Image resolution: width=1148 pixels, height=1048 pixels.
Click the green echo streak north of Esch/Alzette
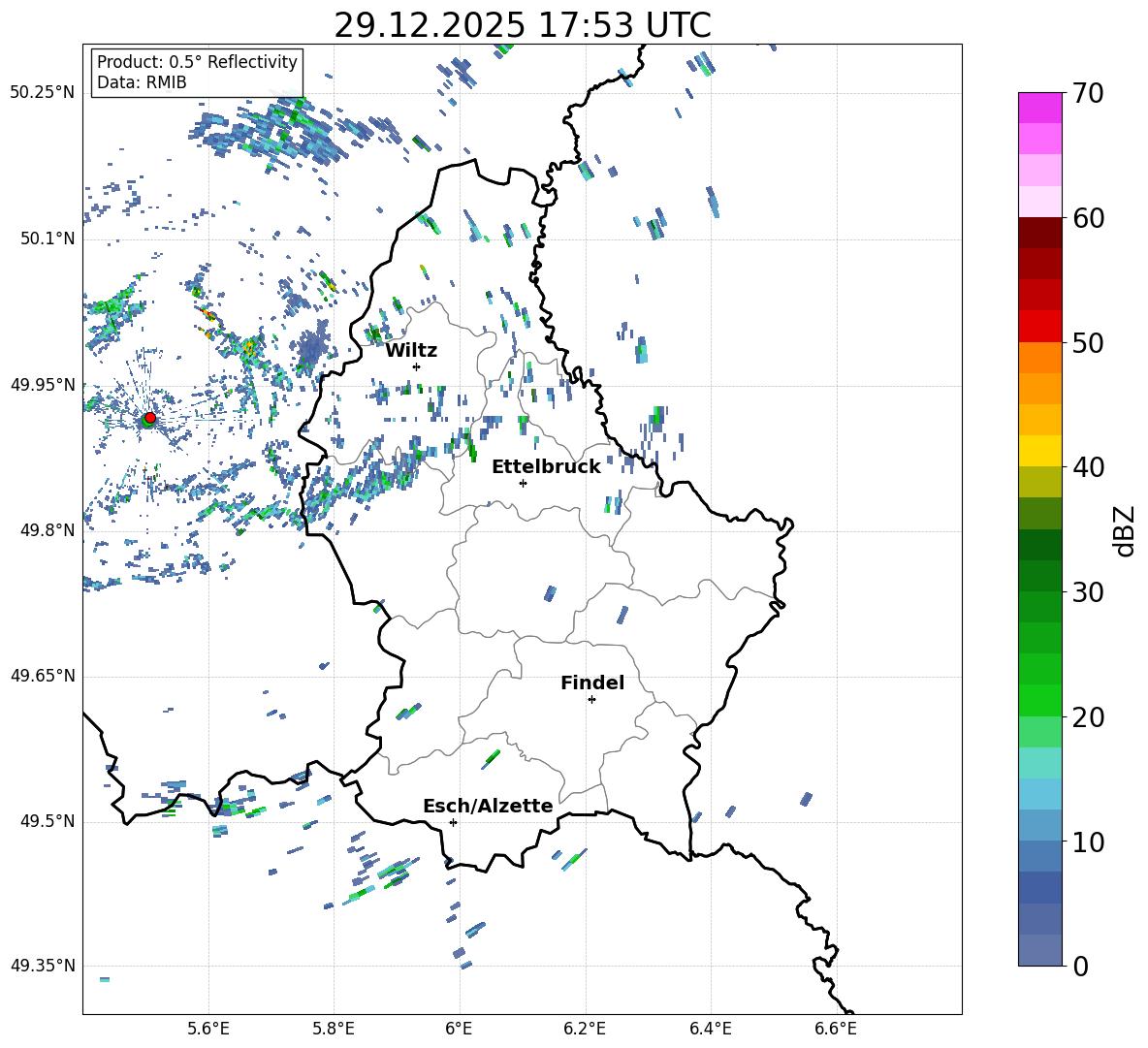492,758
